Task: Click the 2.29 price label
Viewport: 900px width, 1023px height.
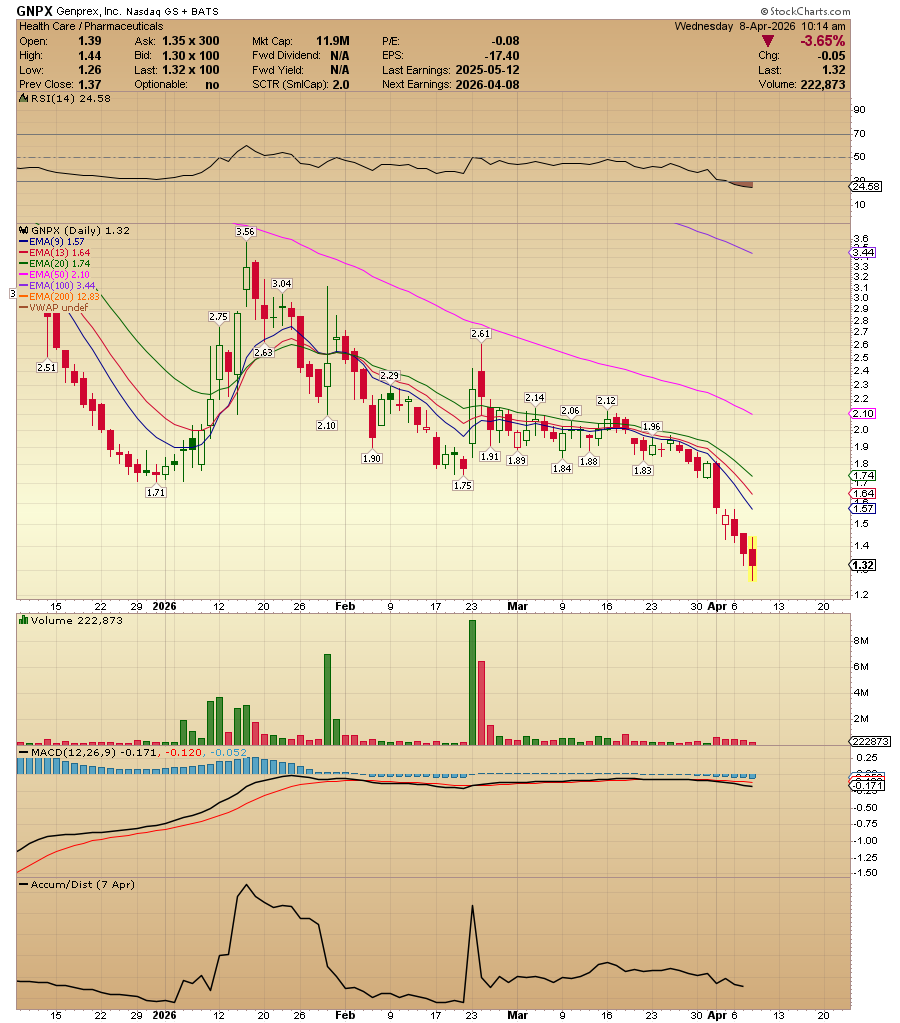Action: coord(390,375)
